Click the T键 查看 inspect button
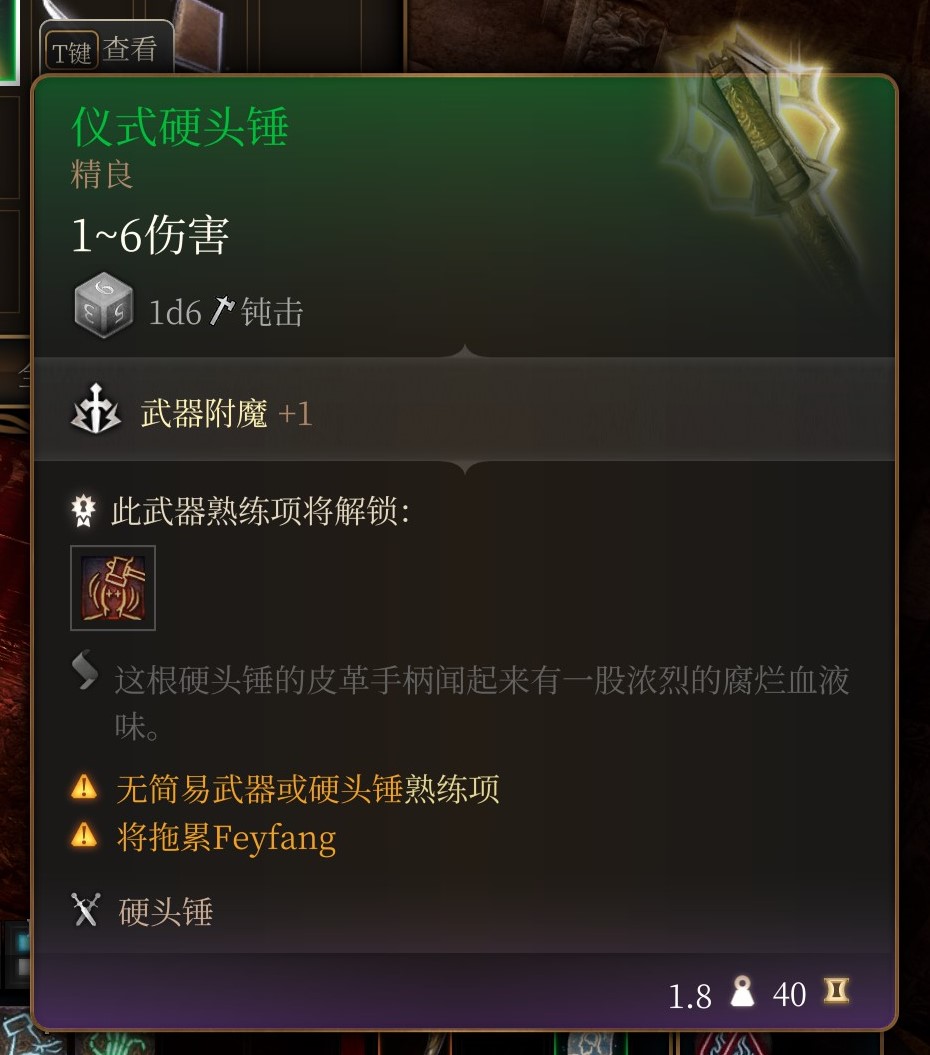 [106, 47]
